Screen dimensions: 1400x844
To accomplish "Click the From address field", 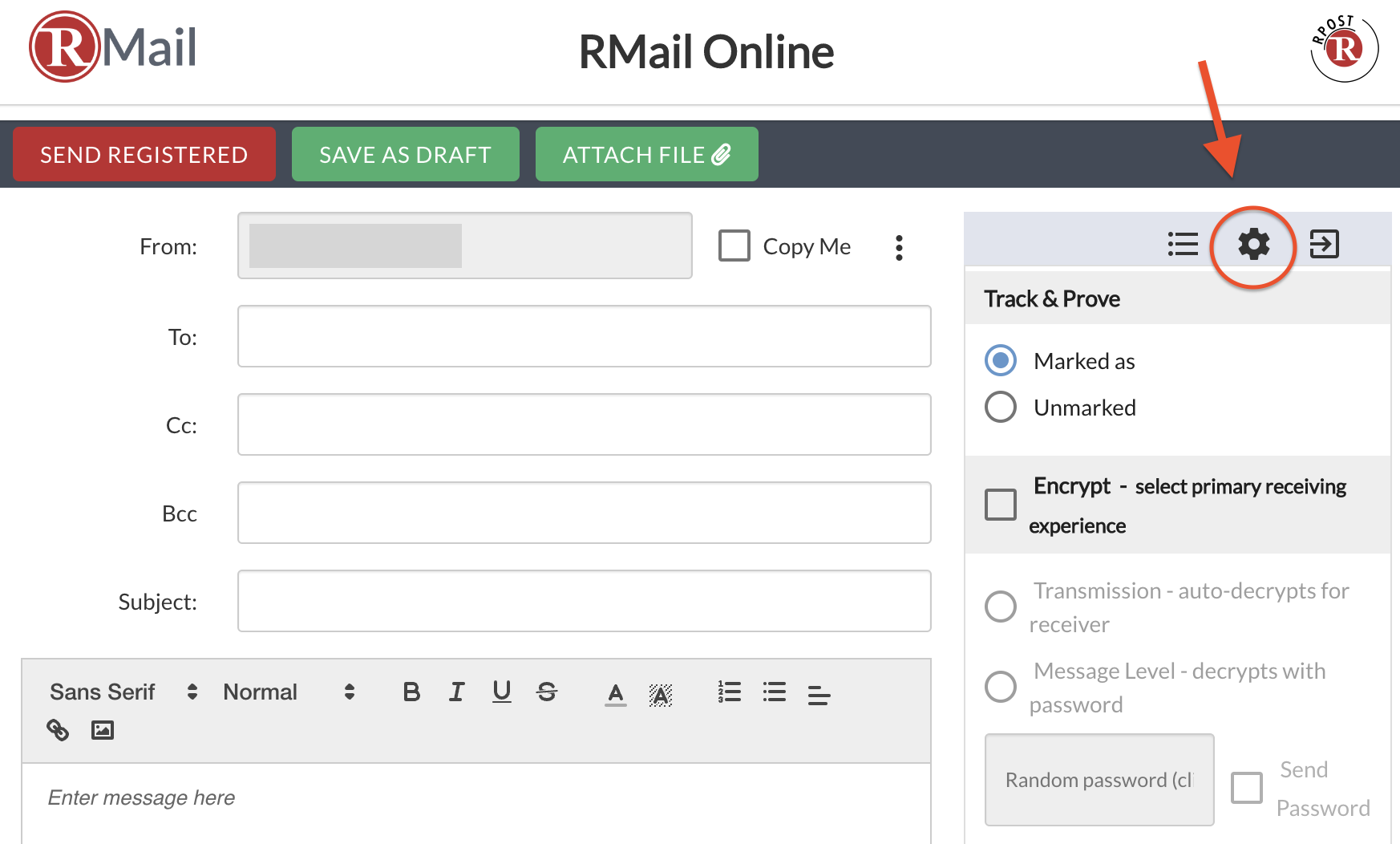I will 465,245.
